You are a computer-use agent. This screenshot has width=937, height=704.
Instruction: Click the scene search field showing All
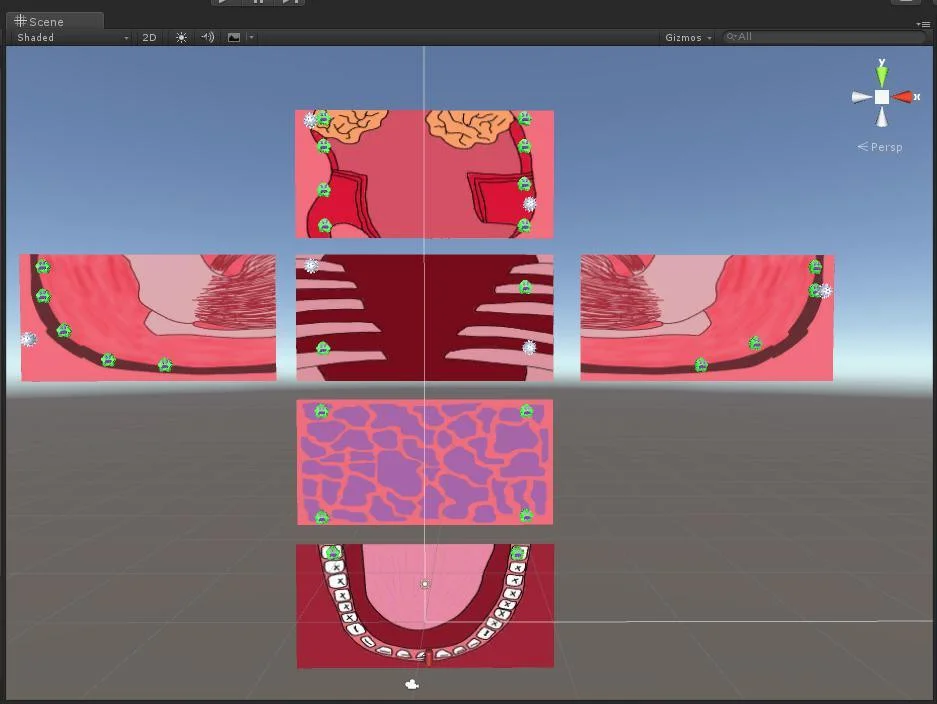click(x=823, y=37)
